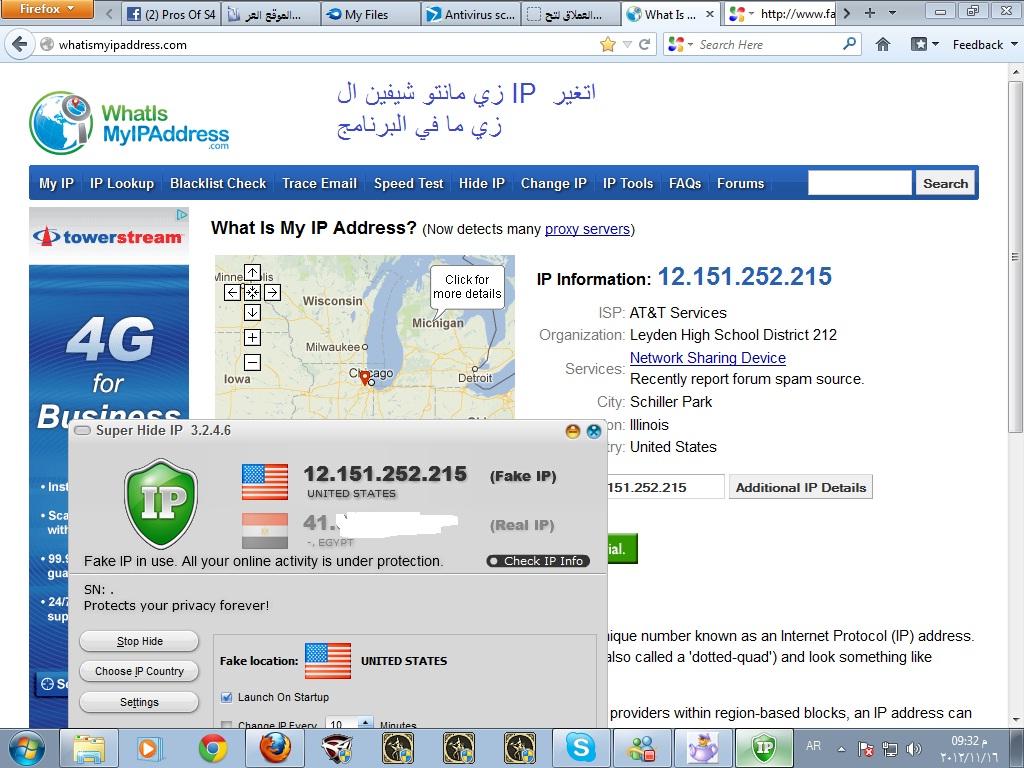Click the Additional IP Details button
The height and width of the screenshot is (768, 1024).
pos(801,487)
